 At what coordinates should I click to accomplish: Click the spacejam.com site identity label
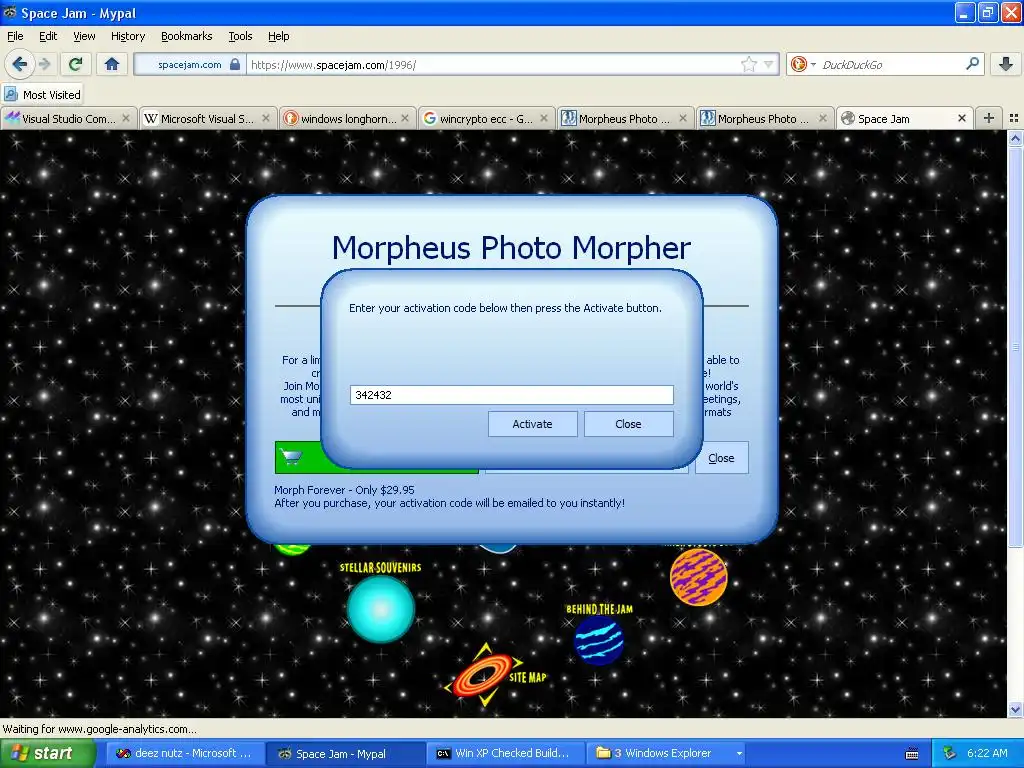tap(189, 64)
